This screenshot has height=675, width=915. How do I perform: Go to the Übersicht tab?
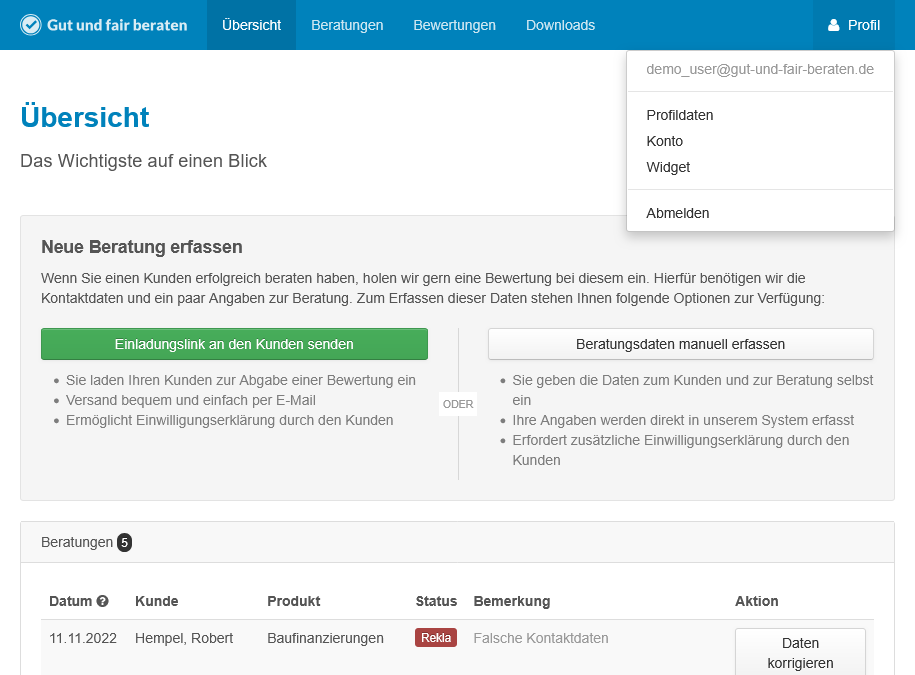click(x=251, y=25)
